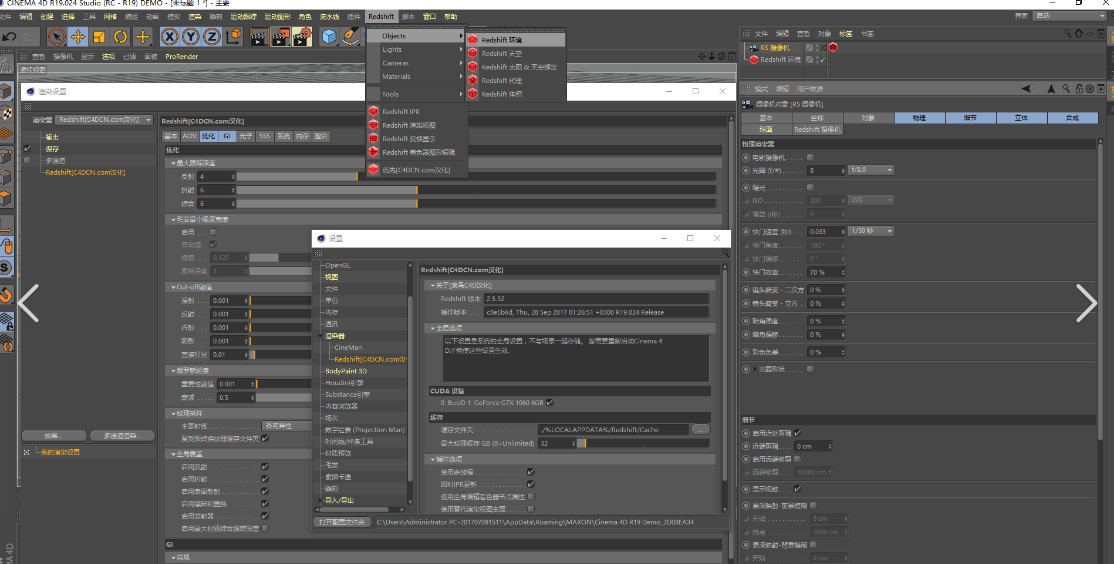Click the spline pen tool icon

[352, 36]
